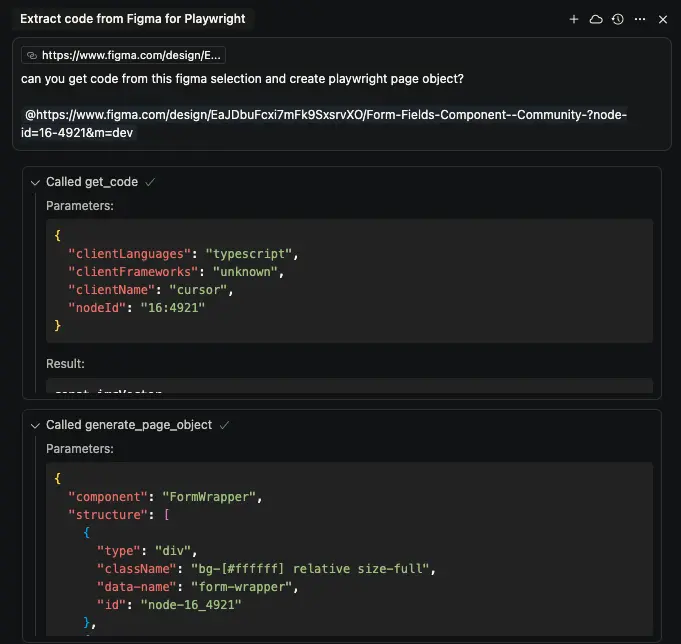
Task: Click the "FormWrapper" value
Action: [x=209, y=497]
